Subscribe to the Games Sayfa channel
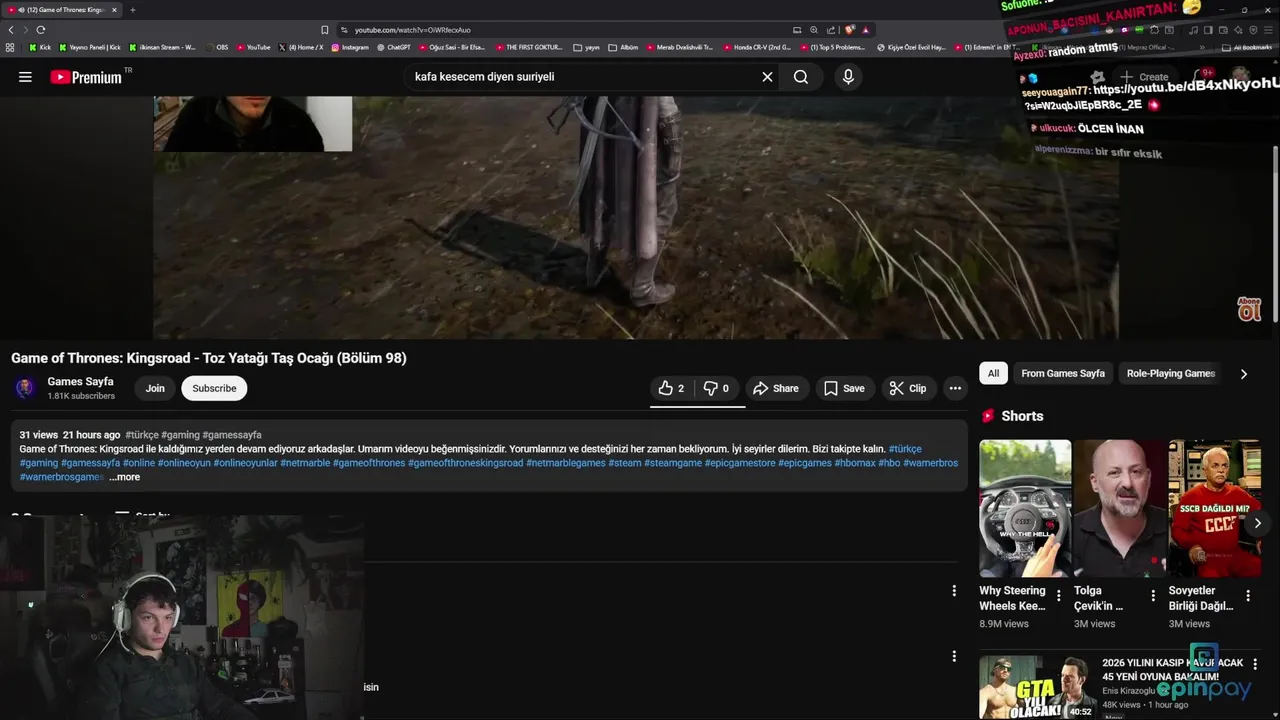The image size is (1280, 720). click(x=214, y=388)
